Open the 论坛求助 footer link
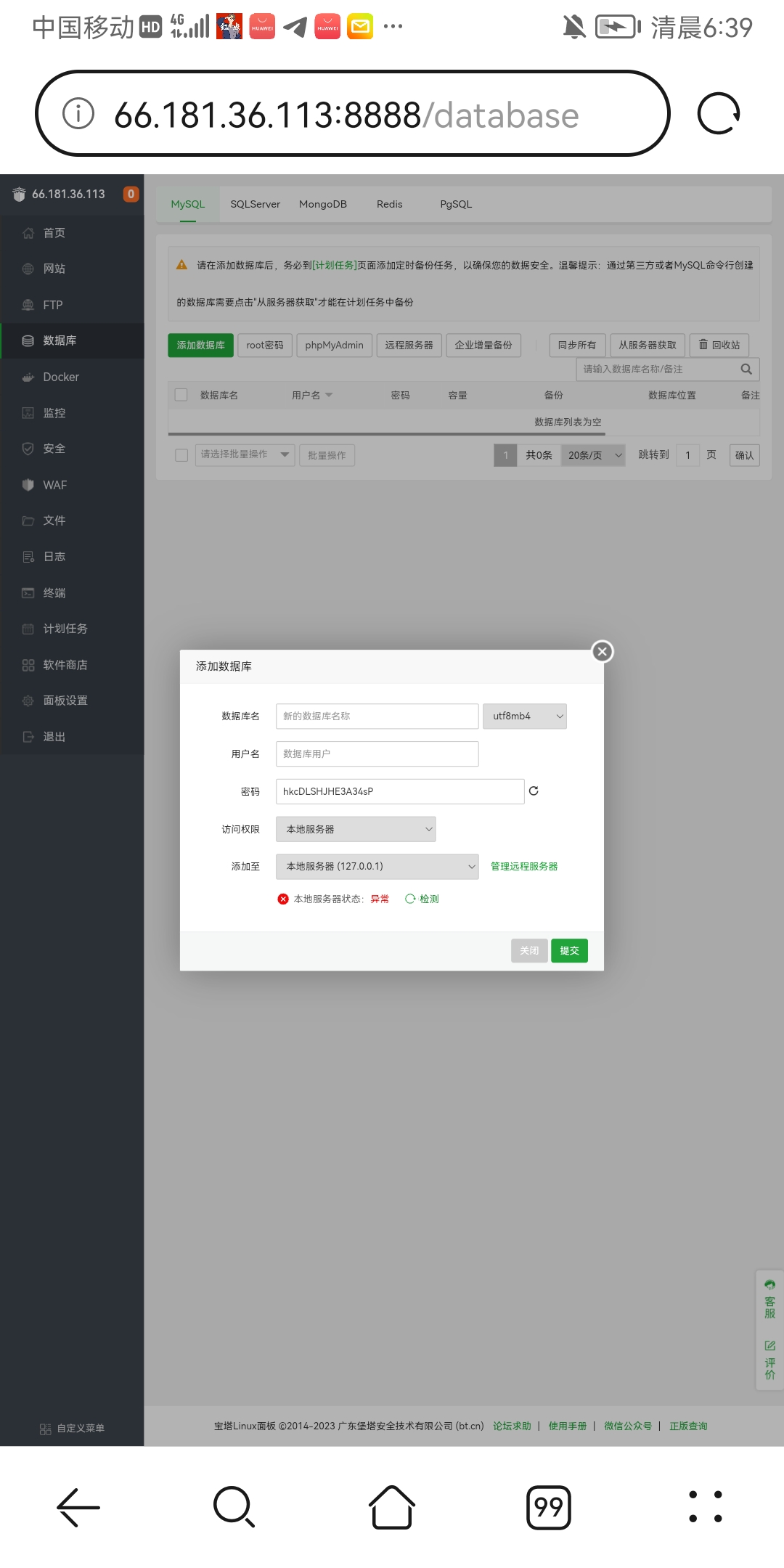The height and width of the screenshot is (1568, 784). coord(513,1426)
